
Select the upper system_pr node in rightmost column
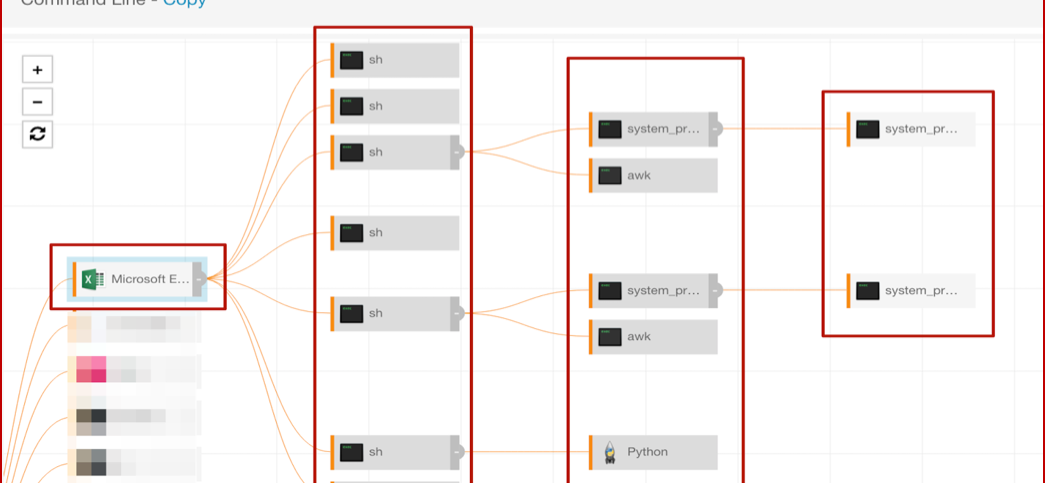click(920, 129)
